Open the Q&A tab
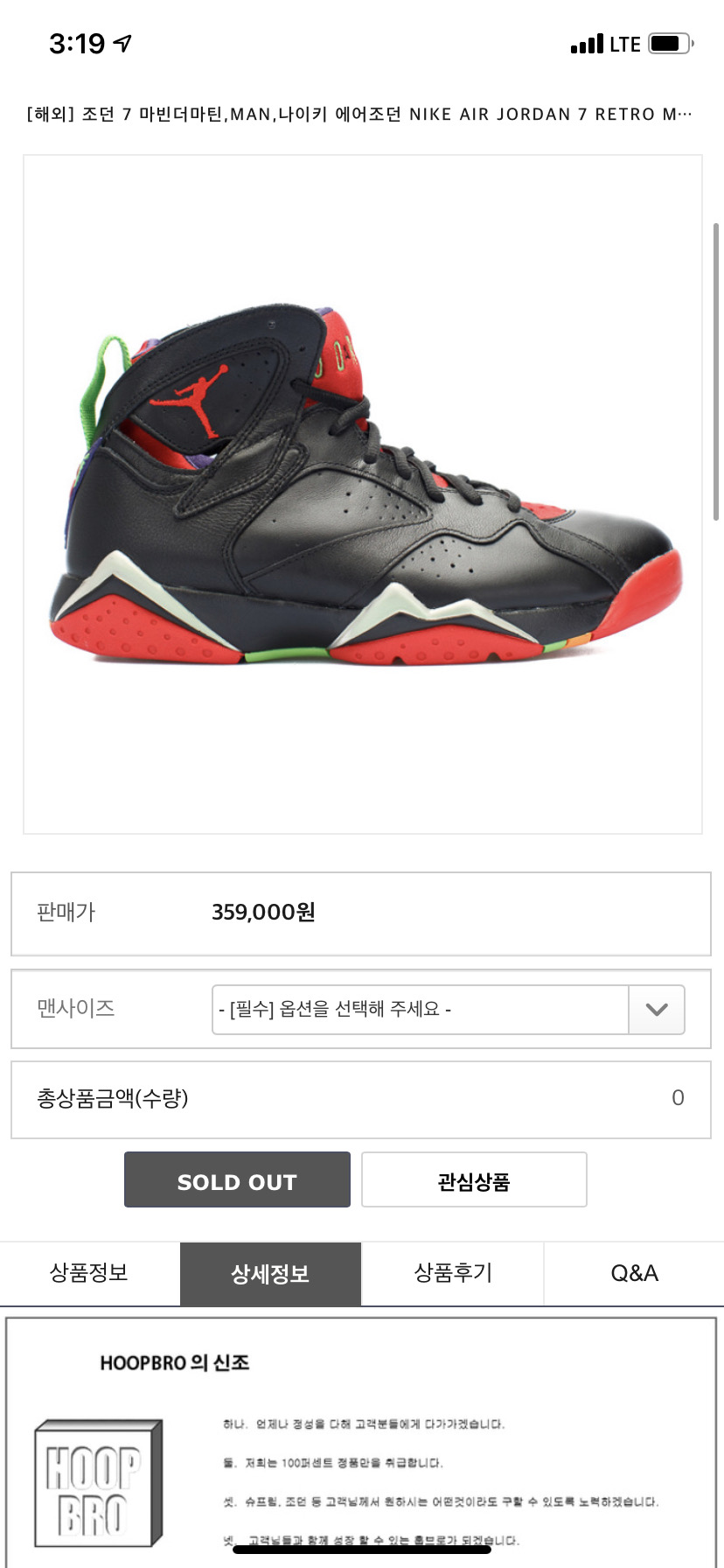 pyautogui.click(x=634, y=1273)
